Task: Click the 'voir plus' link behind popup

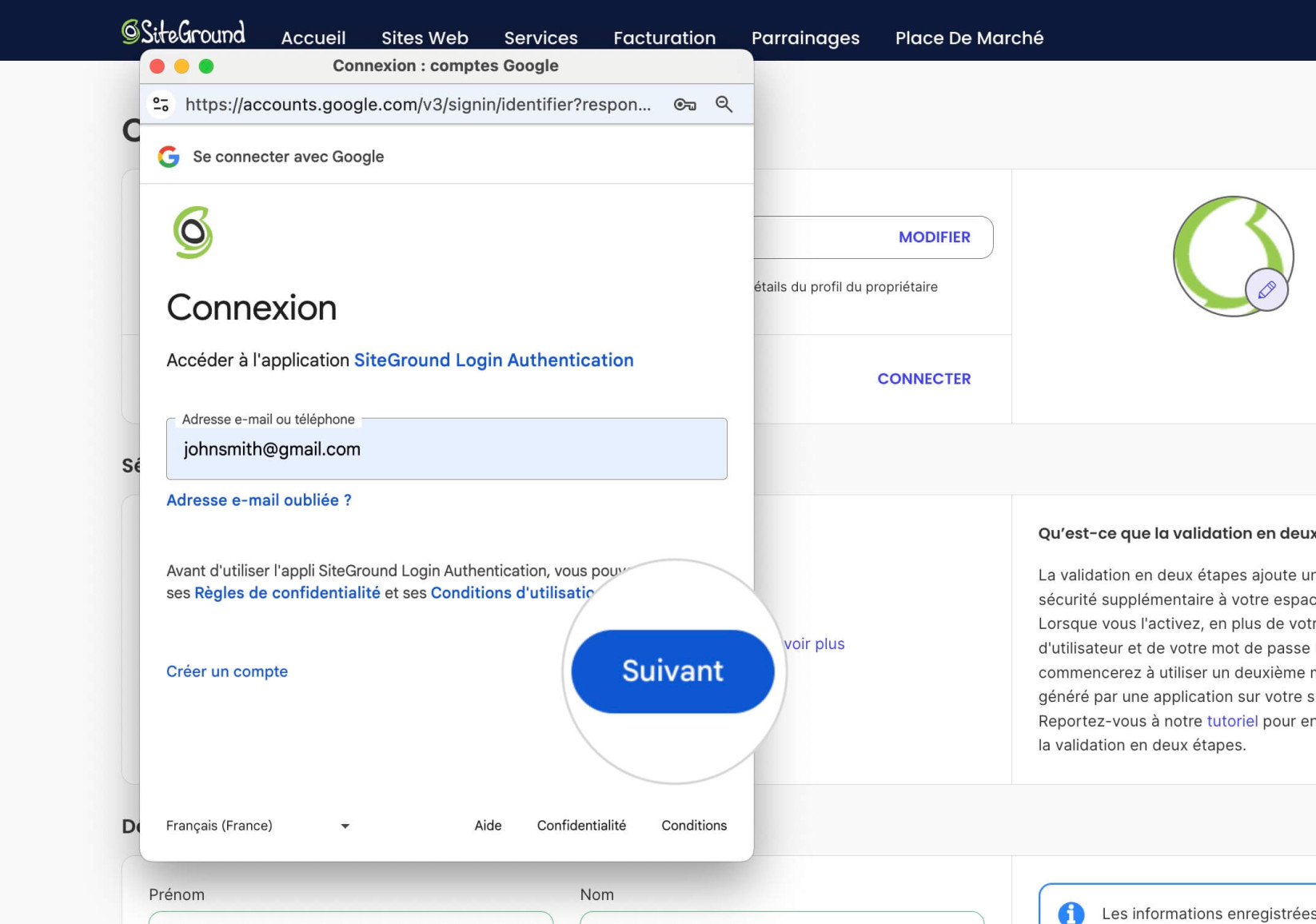Action: (x=814, y=643)
